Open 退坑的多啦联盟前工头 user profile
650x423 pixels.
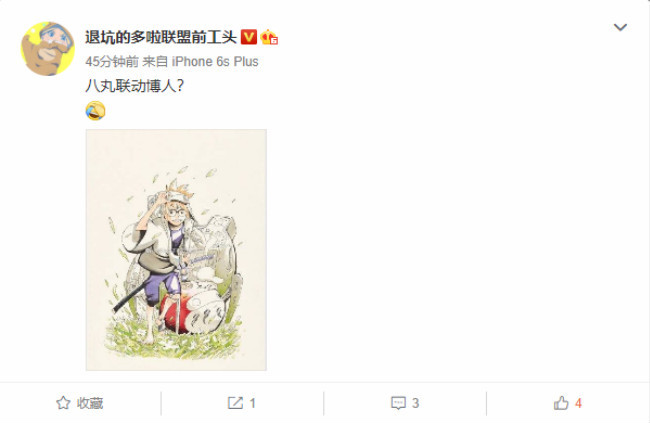click(161, 37)
